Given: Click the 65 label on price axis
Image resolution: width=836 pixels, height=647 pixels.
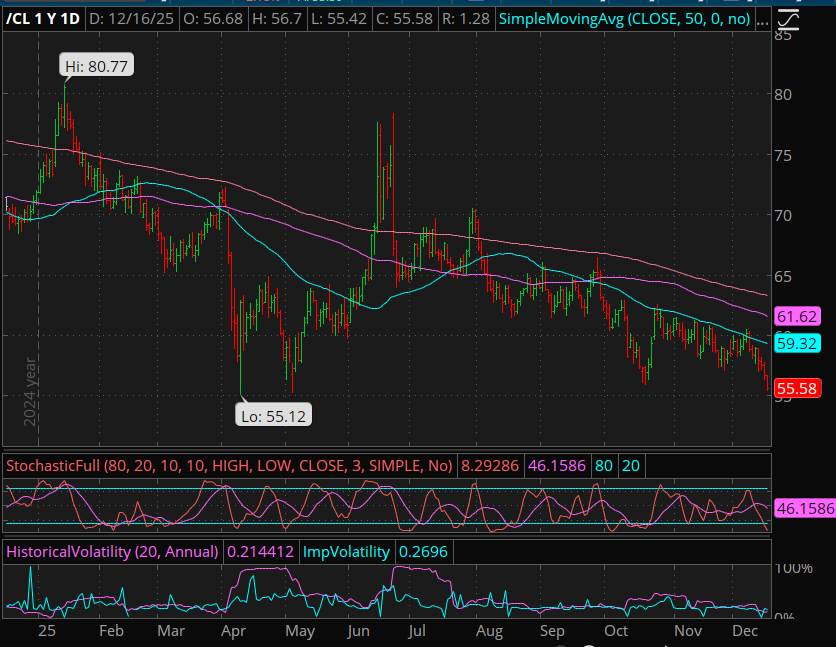Looking at the screenshot, I should pyautogui.click(x=783, y=277).
